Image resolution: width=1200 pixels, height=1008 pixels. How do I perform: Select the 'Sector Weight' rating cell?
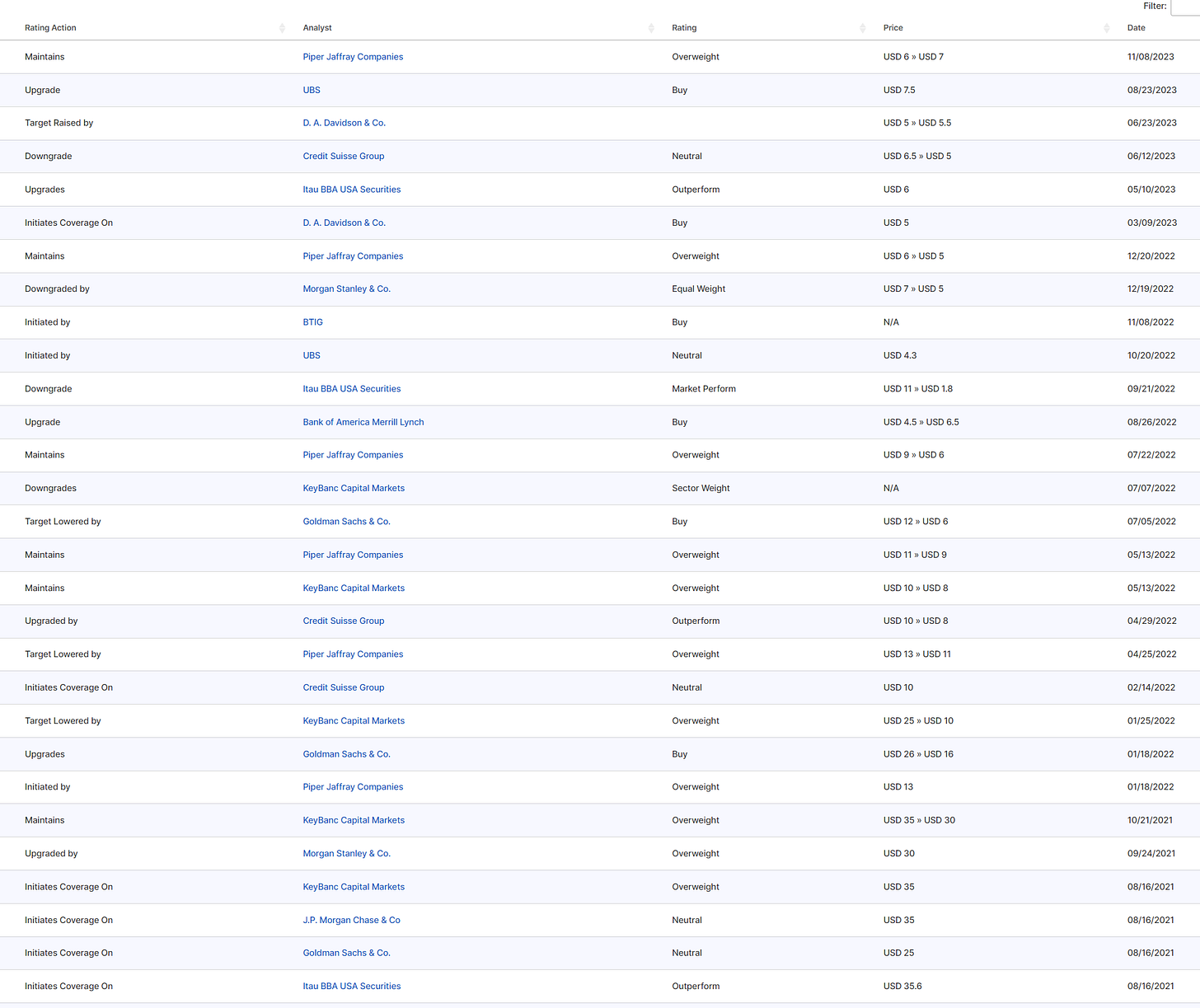pyautogui.click(x=701, y=488)
